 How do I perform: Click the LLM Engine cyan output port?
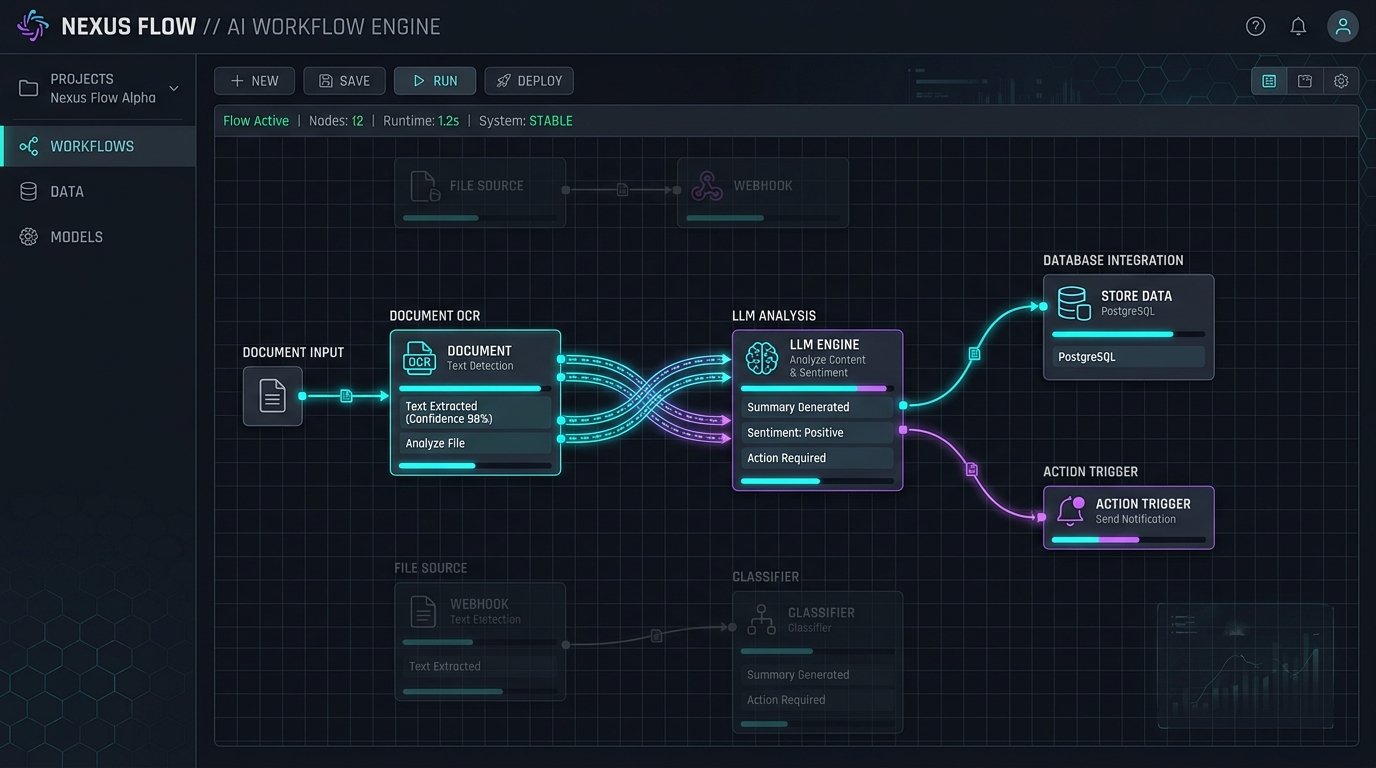(903, 405)
